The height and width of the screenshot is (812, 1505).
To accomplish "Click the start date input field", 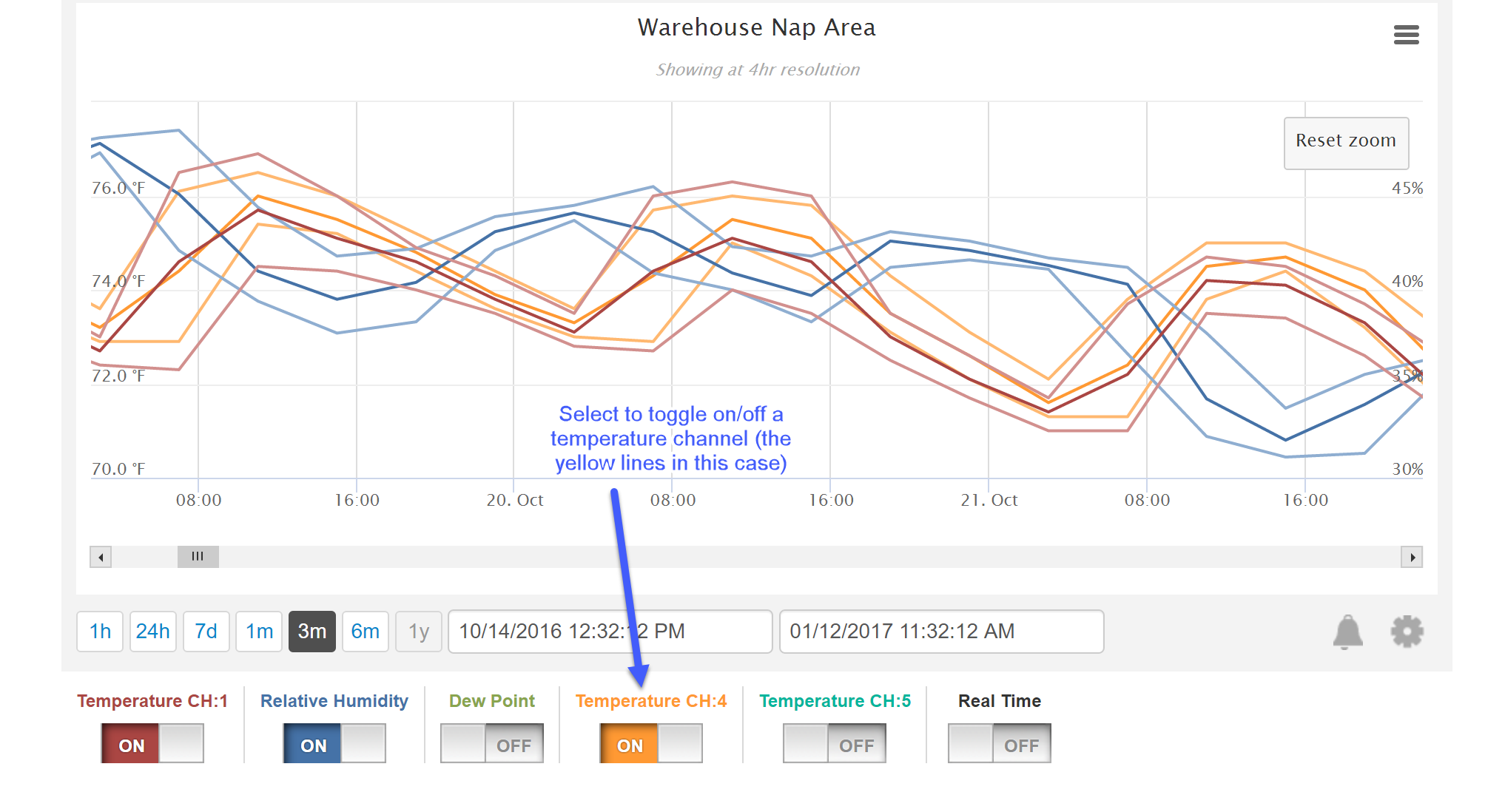I will click(610, 632).
